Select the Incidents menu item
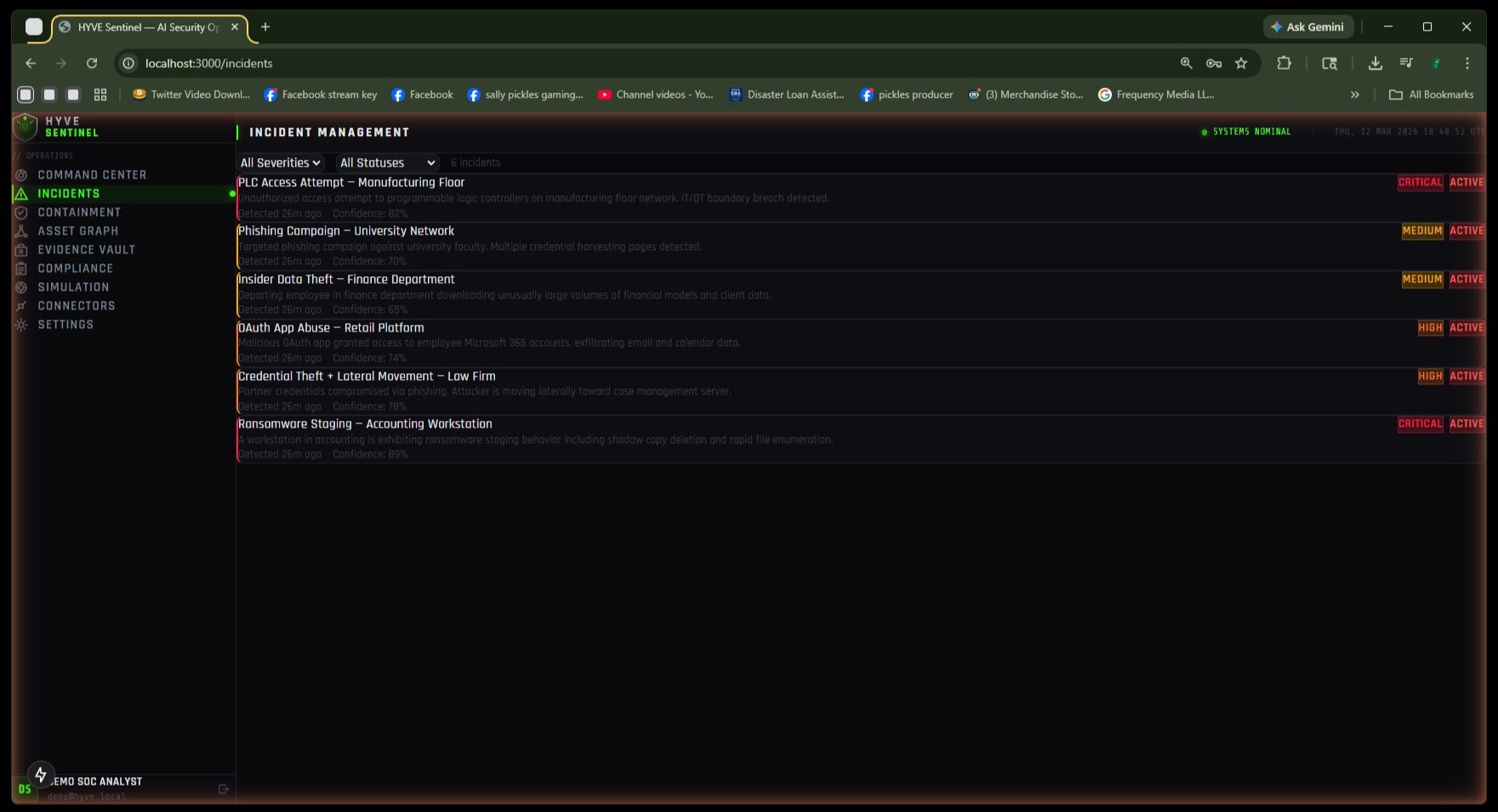Screen dimensions: 1498x812 69,194
